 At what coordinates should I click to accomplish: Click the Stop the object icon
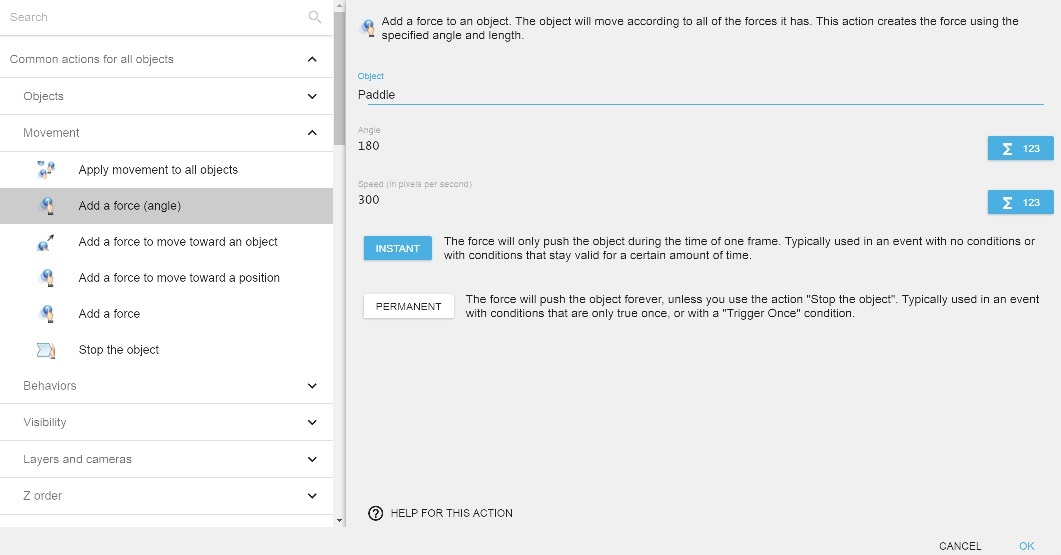[x=45, y=350]
